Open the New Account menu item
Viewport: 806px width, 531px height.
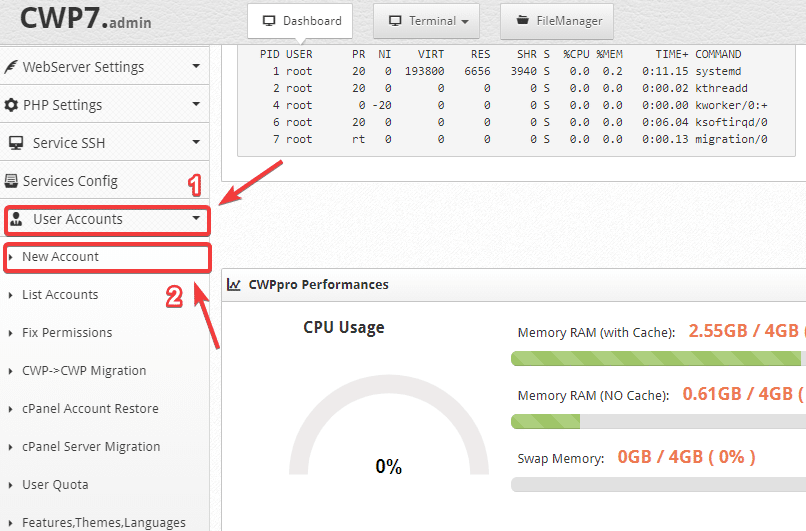(60, 257)
